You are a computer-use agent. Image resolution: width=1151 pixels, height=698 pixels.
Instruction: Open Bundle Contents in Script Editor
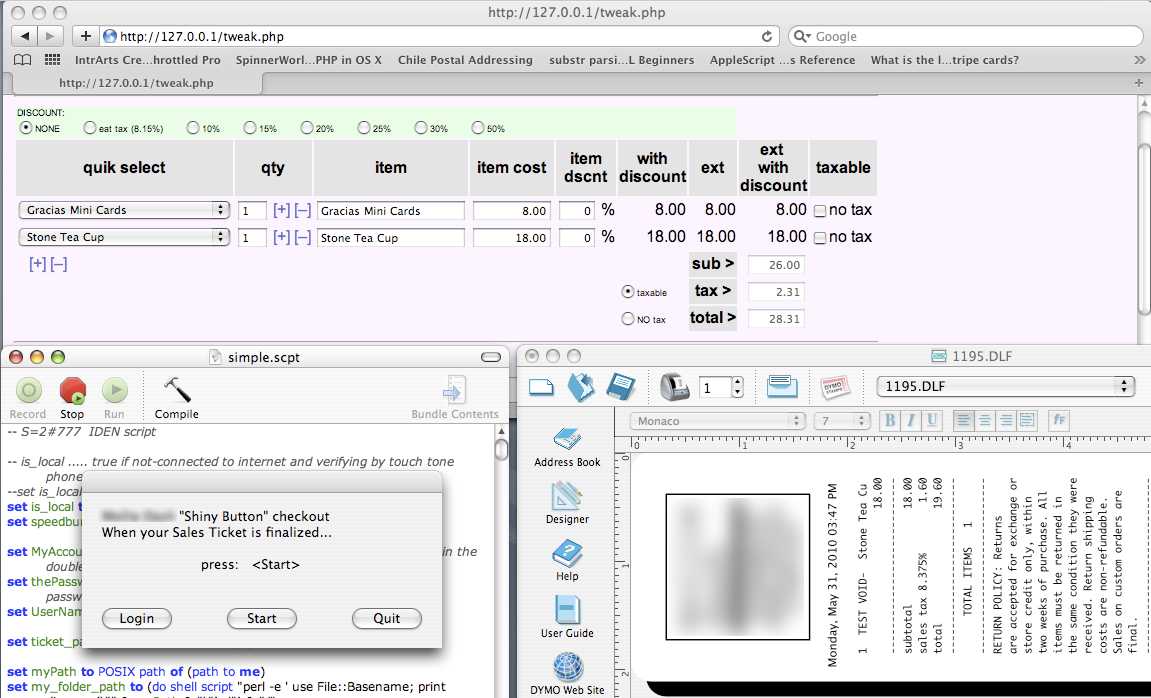454,399
